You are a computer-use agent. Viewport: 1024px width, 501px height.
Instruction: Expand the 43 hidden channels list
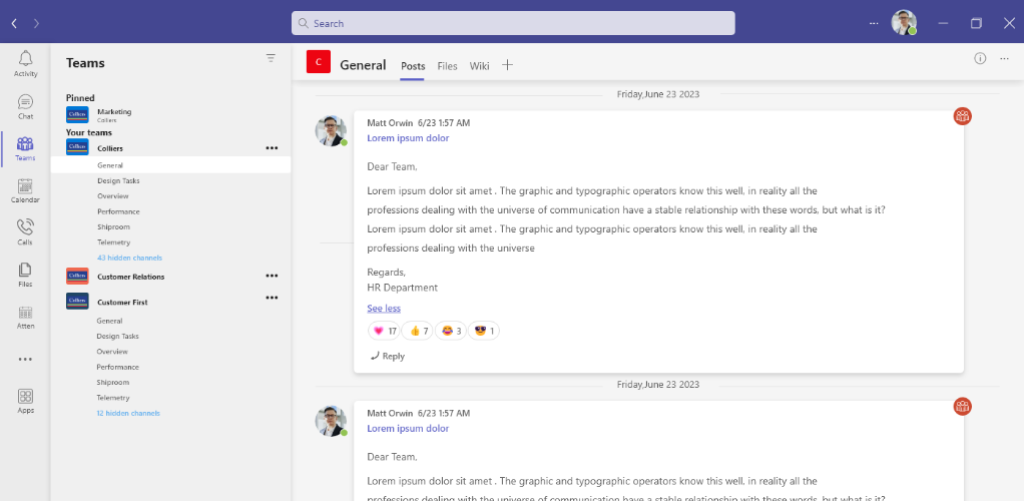coord(129,258)
